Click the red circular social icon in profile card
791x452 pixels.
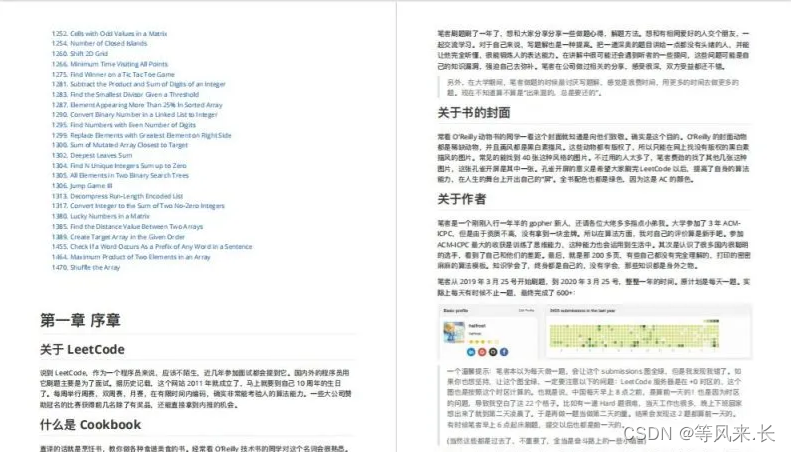click(x=482, y=352)
